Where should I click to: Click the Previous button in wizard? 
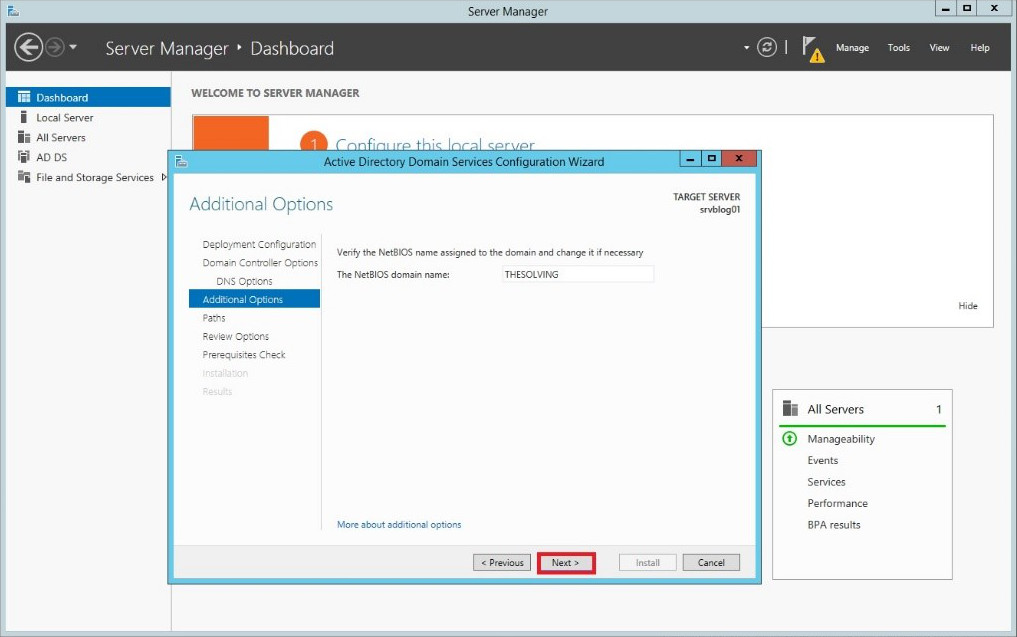[x=502, y=562]
